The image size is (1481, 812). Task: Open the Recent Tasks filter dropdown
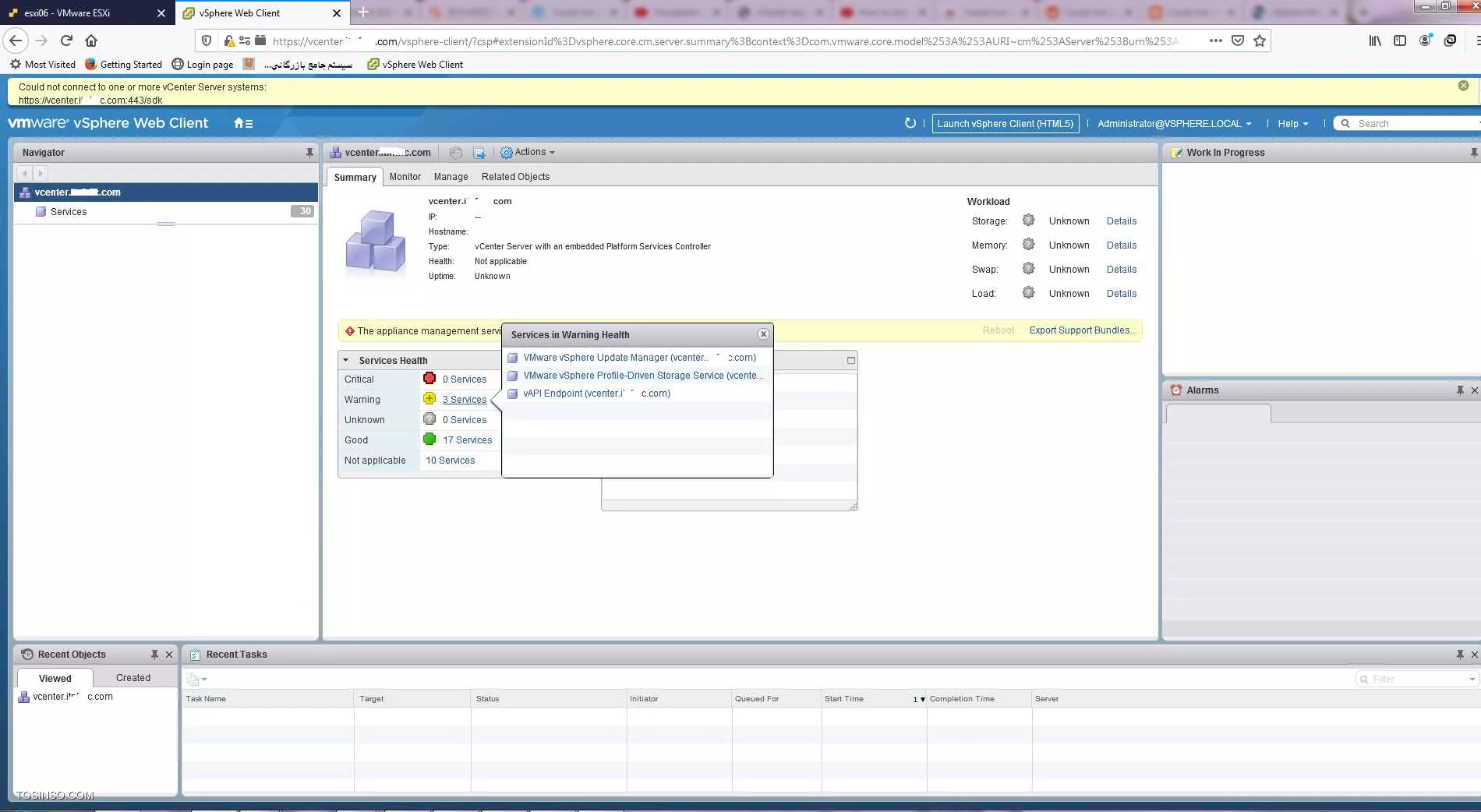point(1472,680)
